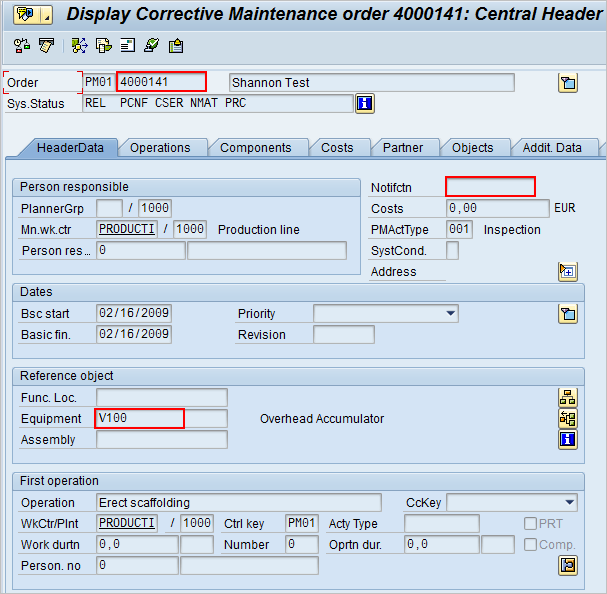Click the blue info icon beside Sys.Status
Viewport: 607px width, 594px height.
coord(365,103)
